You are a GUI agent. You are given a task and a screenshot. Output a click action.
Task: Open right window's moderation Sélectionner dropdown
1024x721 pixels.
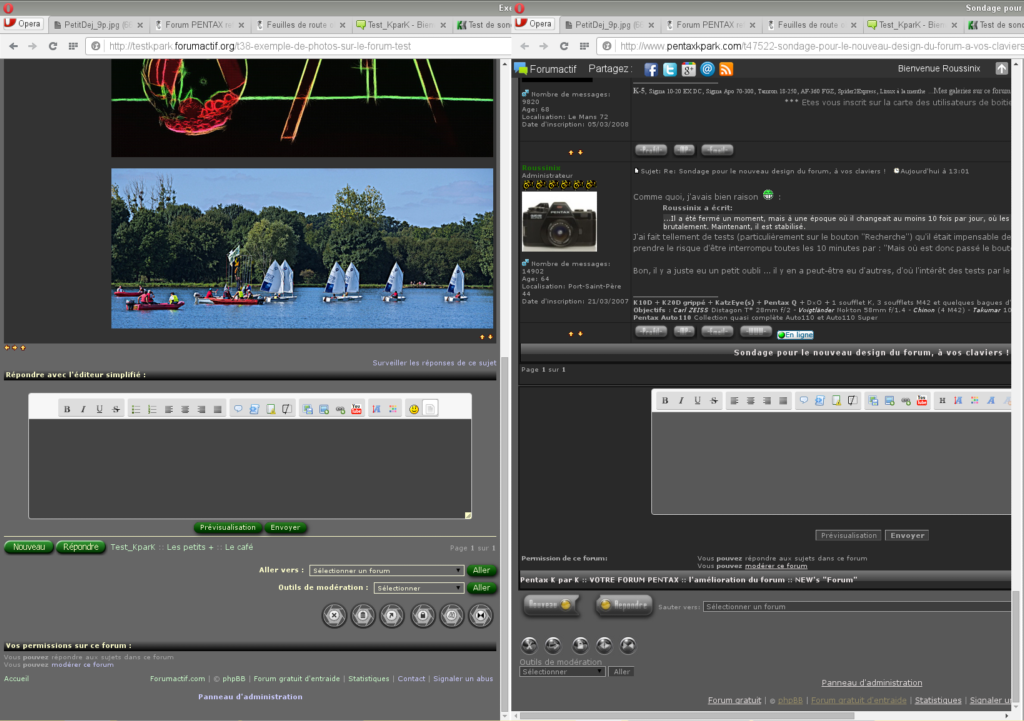562,672
